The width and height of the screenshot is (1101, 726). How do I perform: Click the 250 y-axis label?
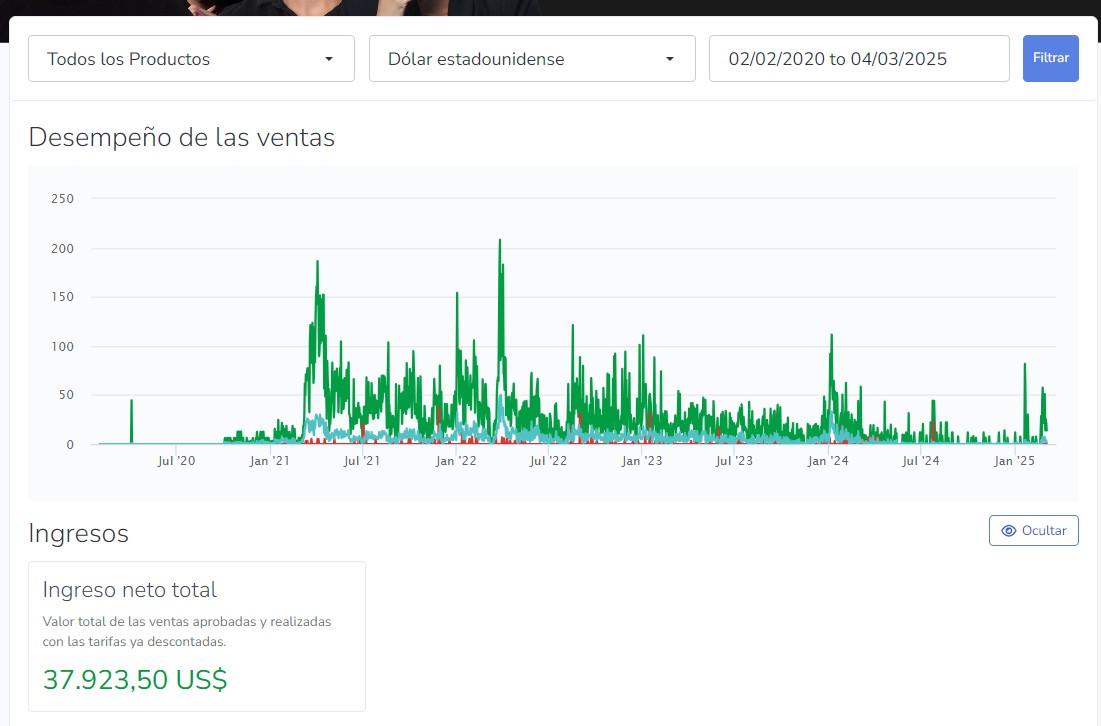click(62, 199)
